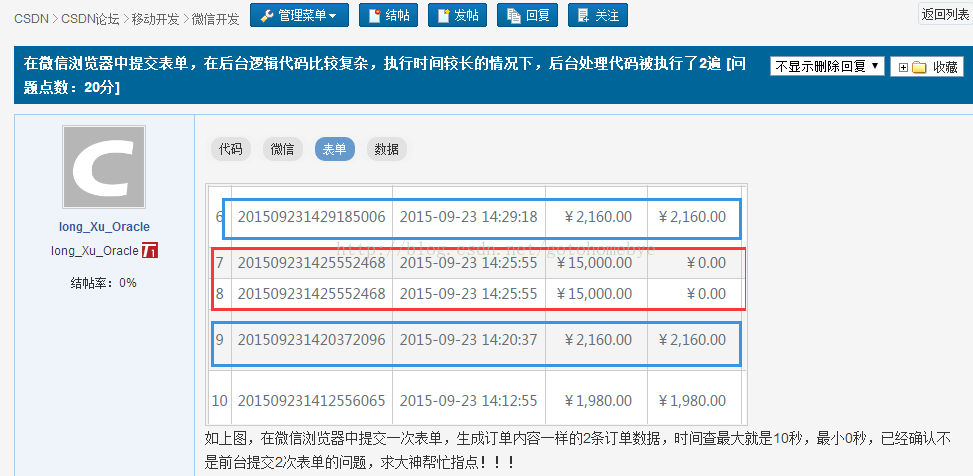
Task: Click the 返回列表 button
Action: click(944, 14)
